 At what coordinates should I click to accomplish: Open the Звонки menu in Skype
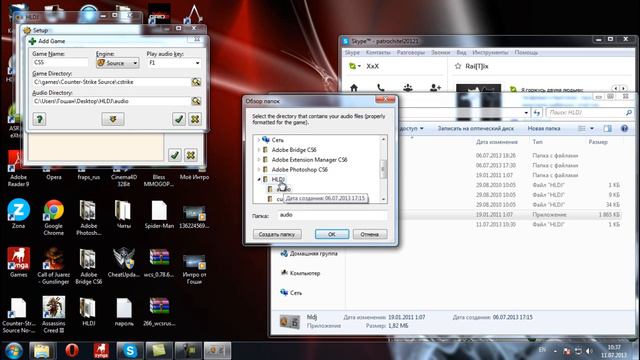pos(440,53)
